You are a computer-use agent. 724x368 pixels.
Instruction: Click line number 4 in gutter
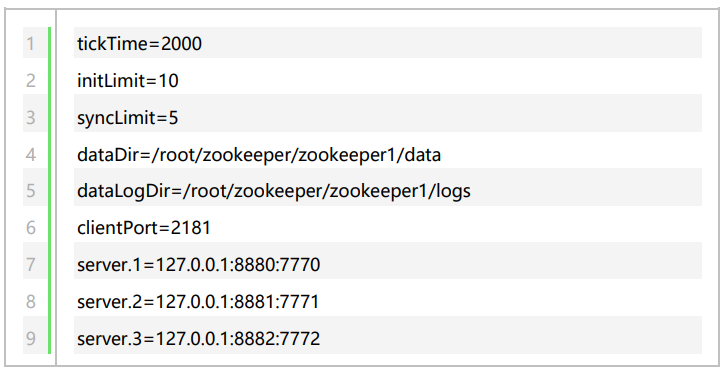click(x=31, y=155)
